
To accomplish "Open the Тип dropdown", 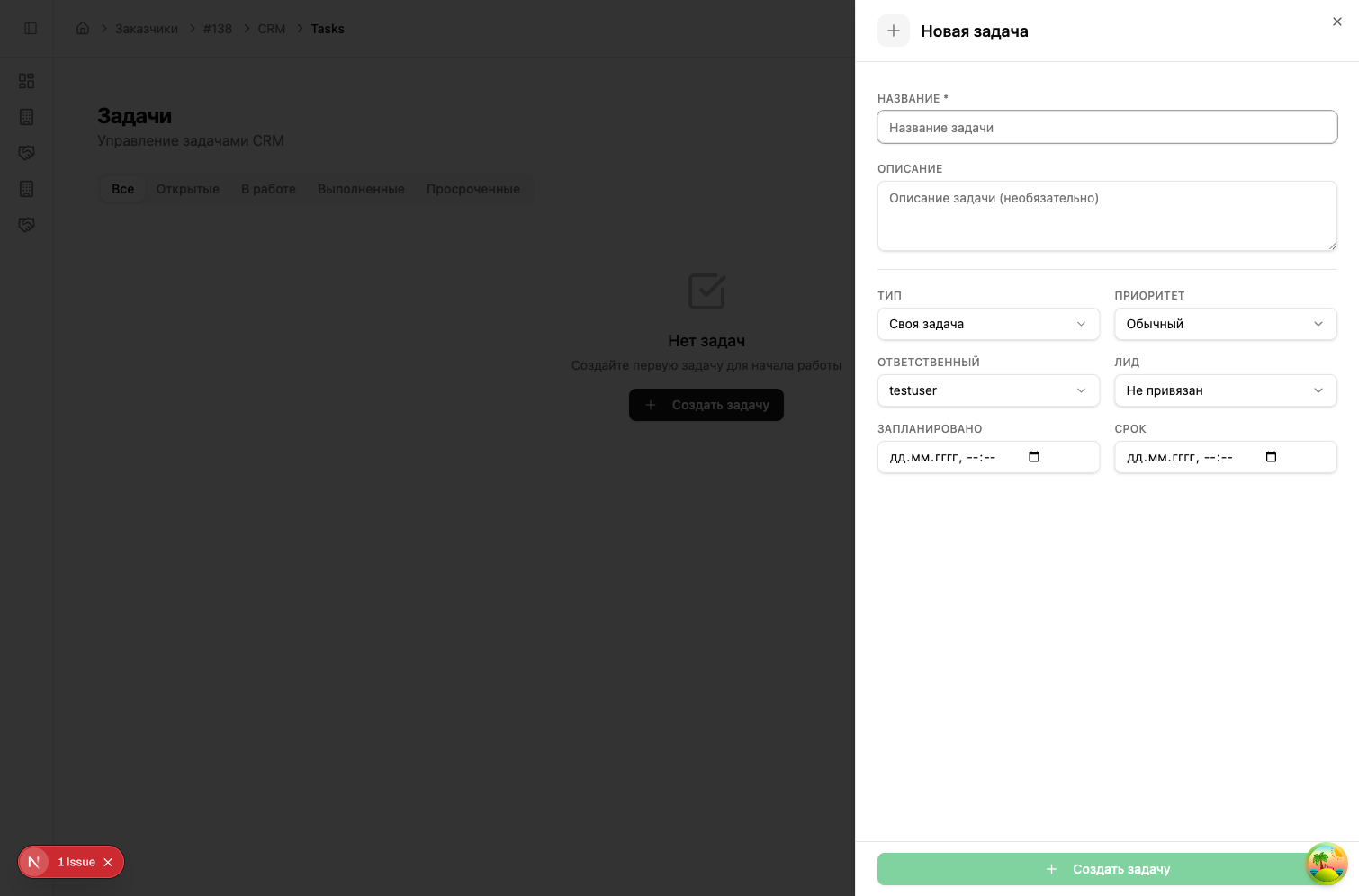I will (x=988, y=324).
